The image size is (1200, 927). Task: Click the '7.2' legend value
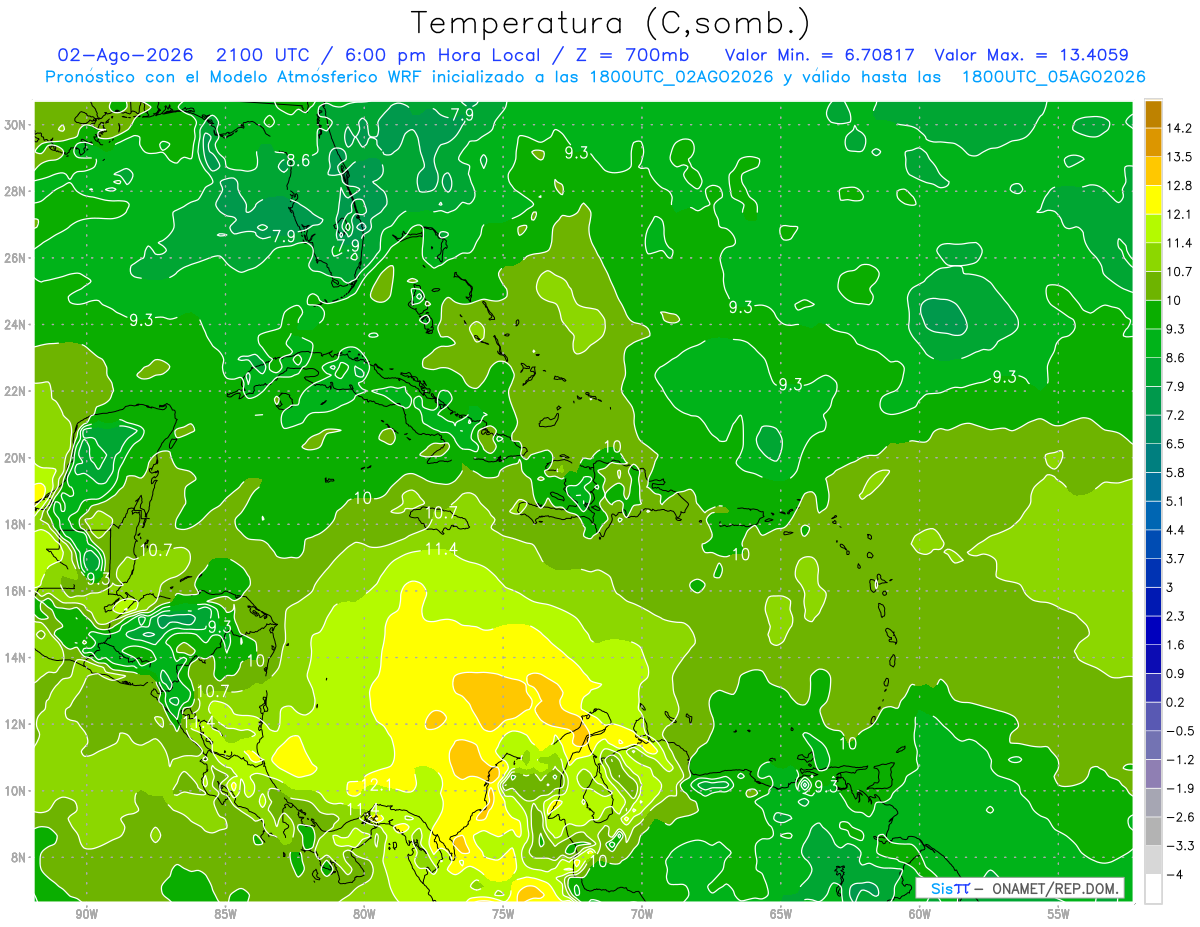click(x=1175, y=415)
